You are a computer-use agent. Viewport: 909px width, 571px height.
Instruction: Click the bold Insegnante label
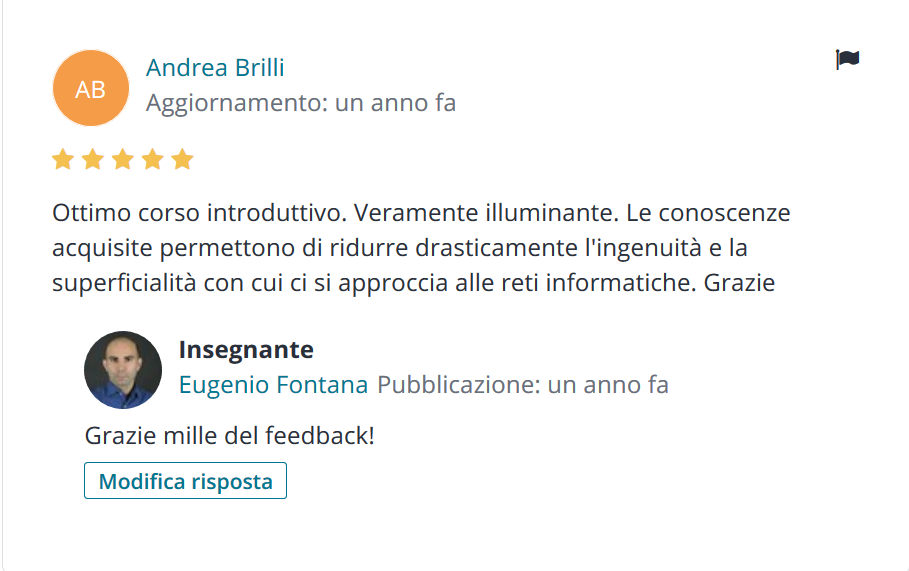pyautogui.click(x=246, y=350)
